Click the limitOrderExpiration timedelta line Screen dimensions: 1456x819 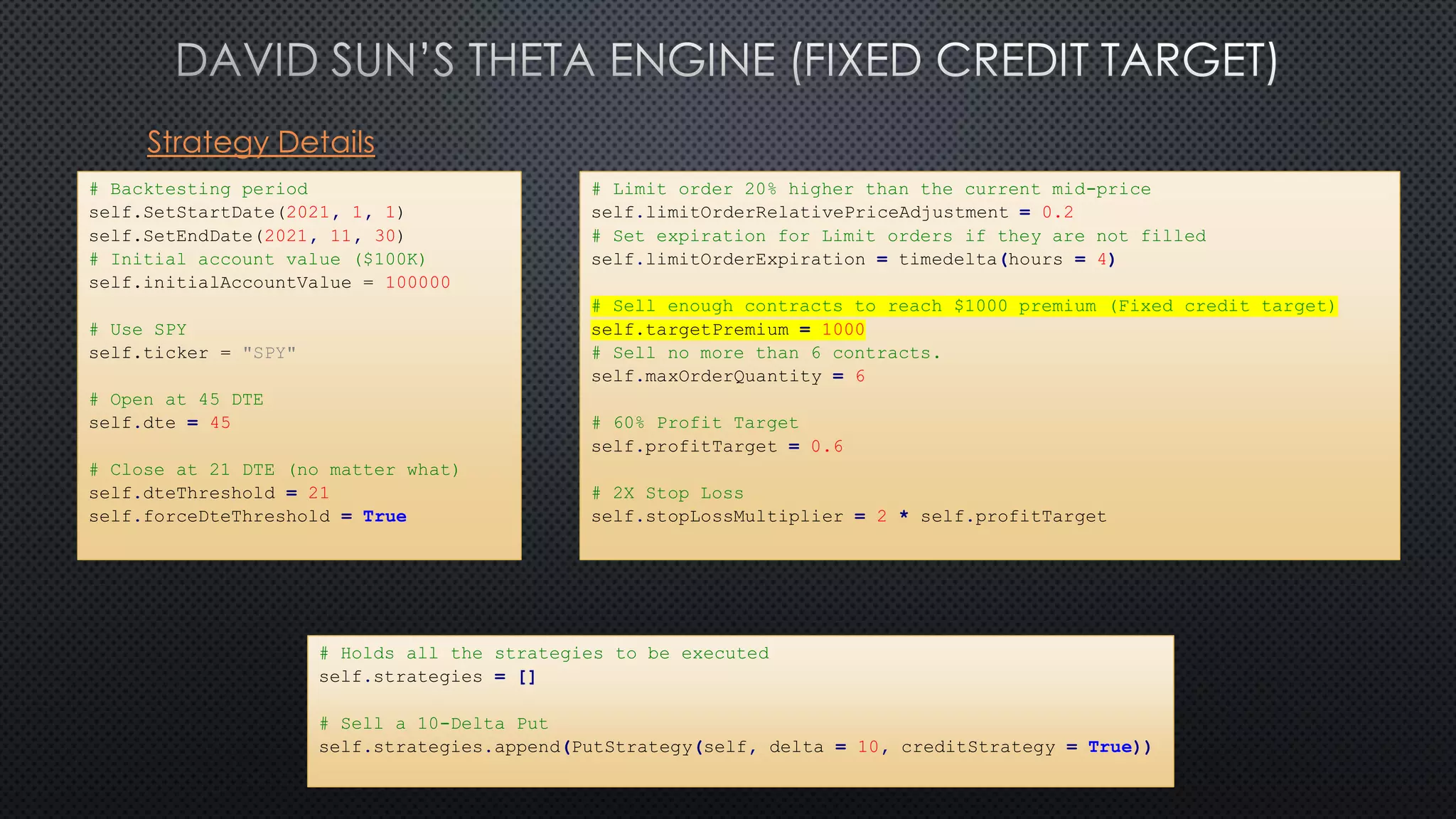[x=853, y=259]
